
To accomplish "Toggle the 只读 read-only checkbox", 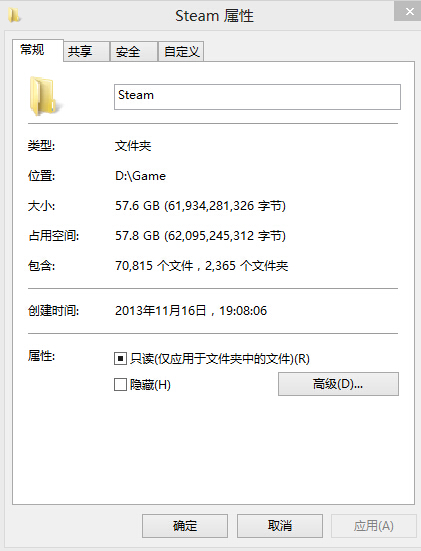I will click(120, 359).
